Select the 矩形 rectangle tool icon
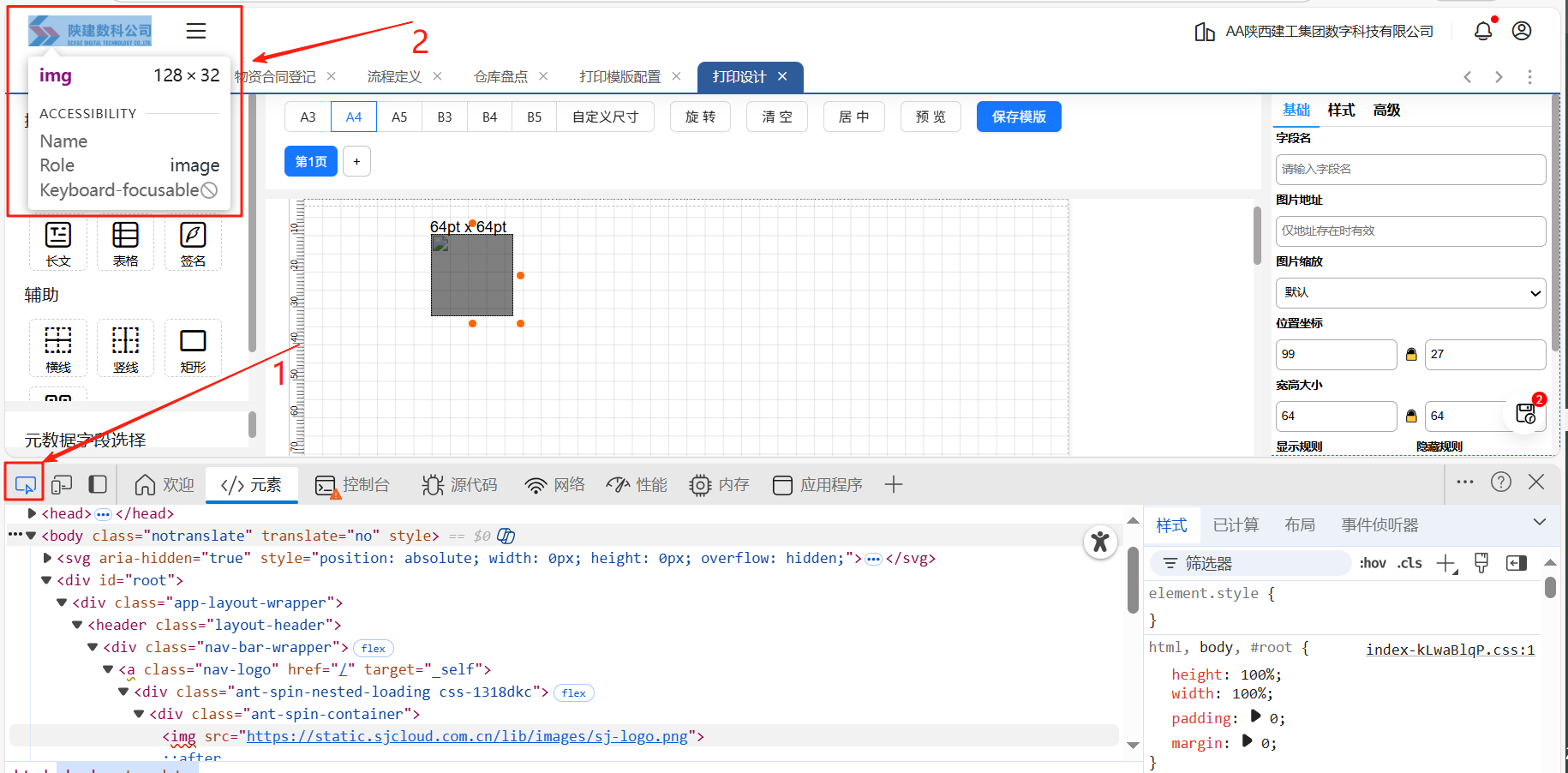This screenshot has width=1568, height=773. [193, 348]
